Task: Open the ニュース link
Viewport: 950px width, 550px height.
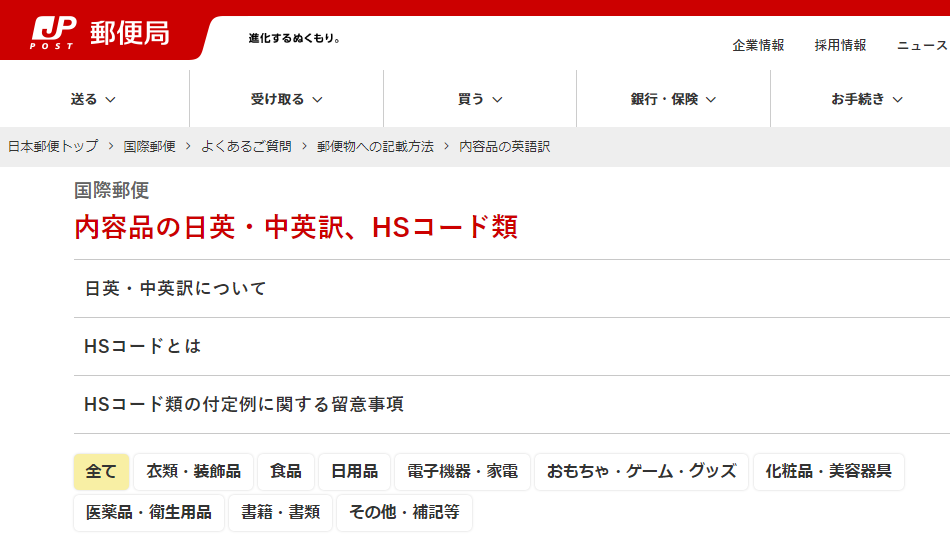Action: pos(922,45)
